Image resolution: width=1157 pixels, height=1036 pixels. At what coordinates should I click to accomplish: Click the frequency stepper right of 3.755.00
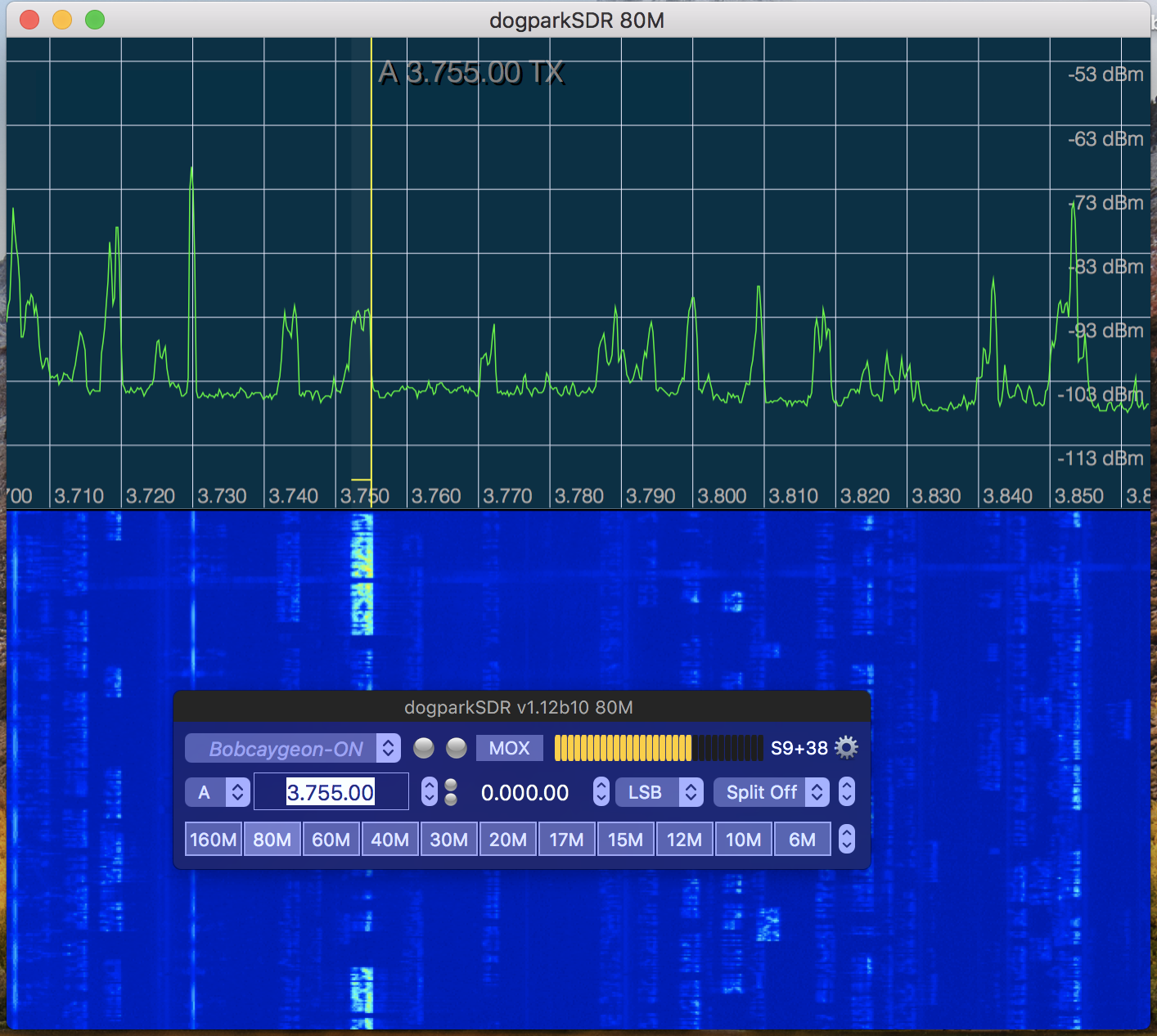click(430, 792)
